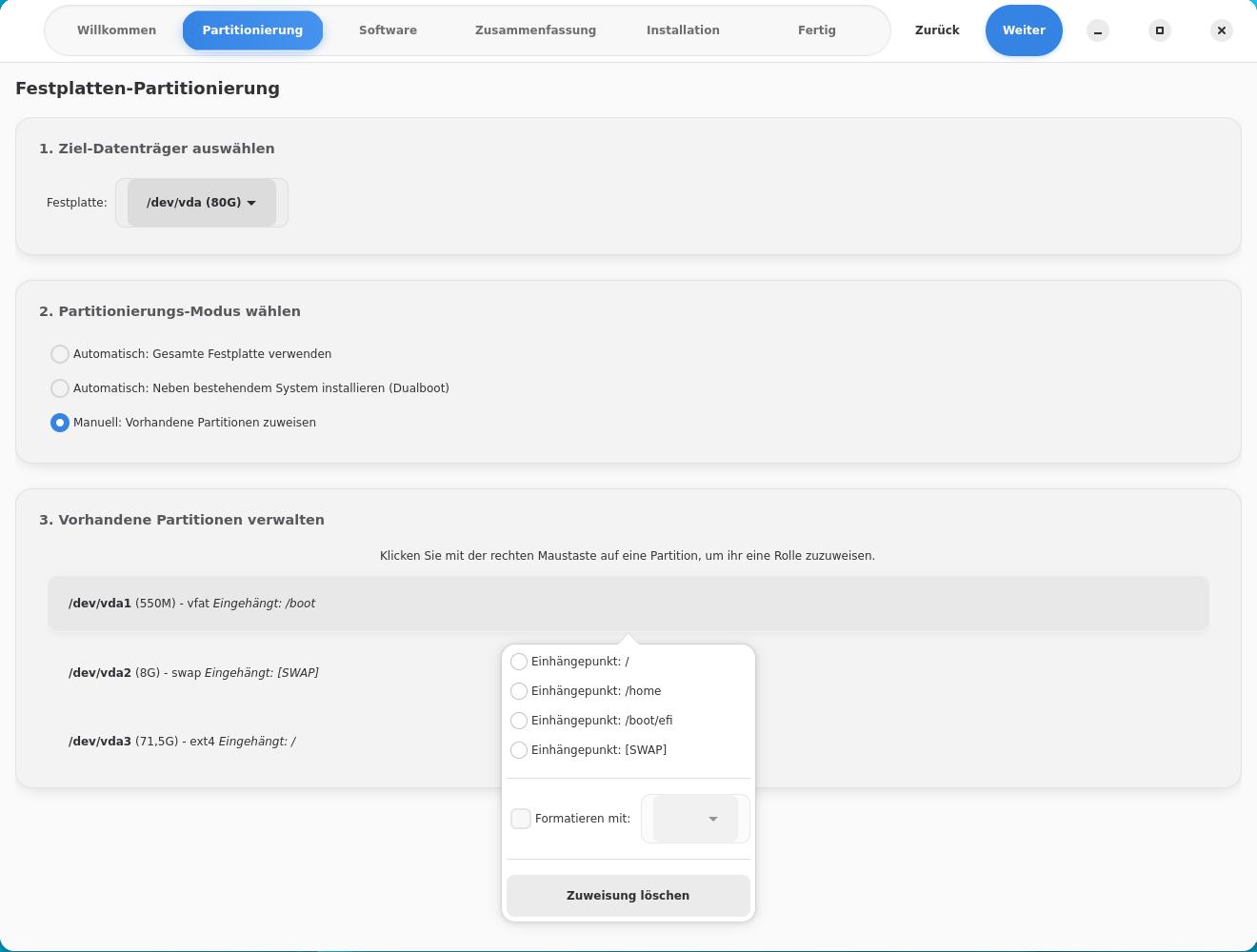Screen dimensions: 1257x952
Task: Assign partition as [SWAP]
Action: (519, 750)
